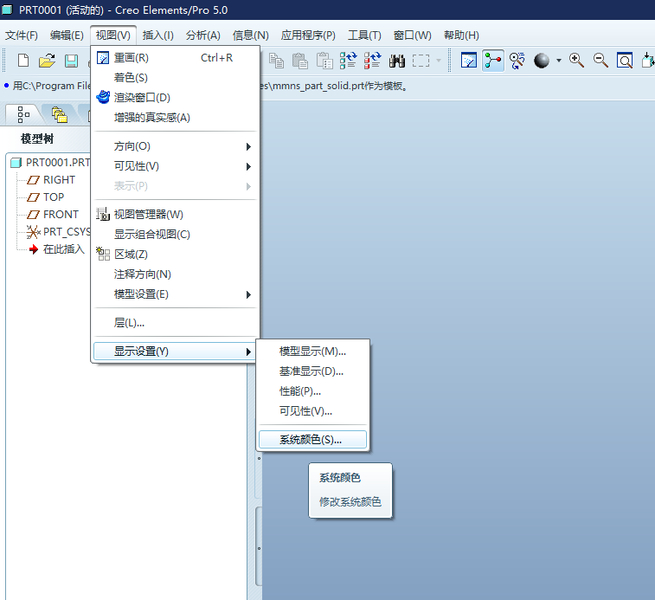Open 层(L)... layers item
655x600 pixels.
point(175,323)
